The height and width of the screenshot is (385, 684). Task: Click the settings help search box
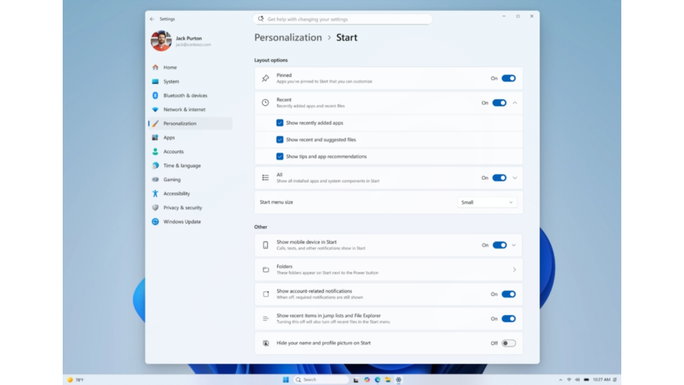click(342, 19)
